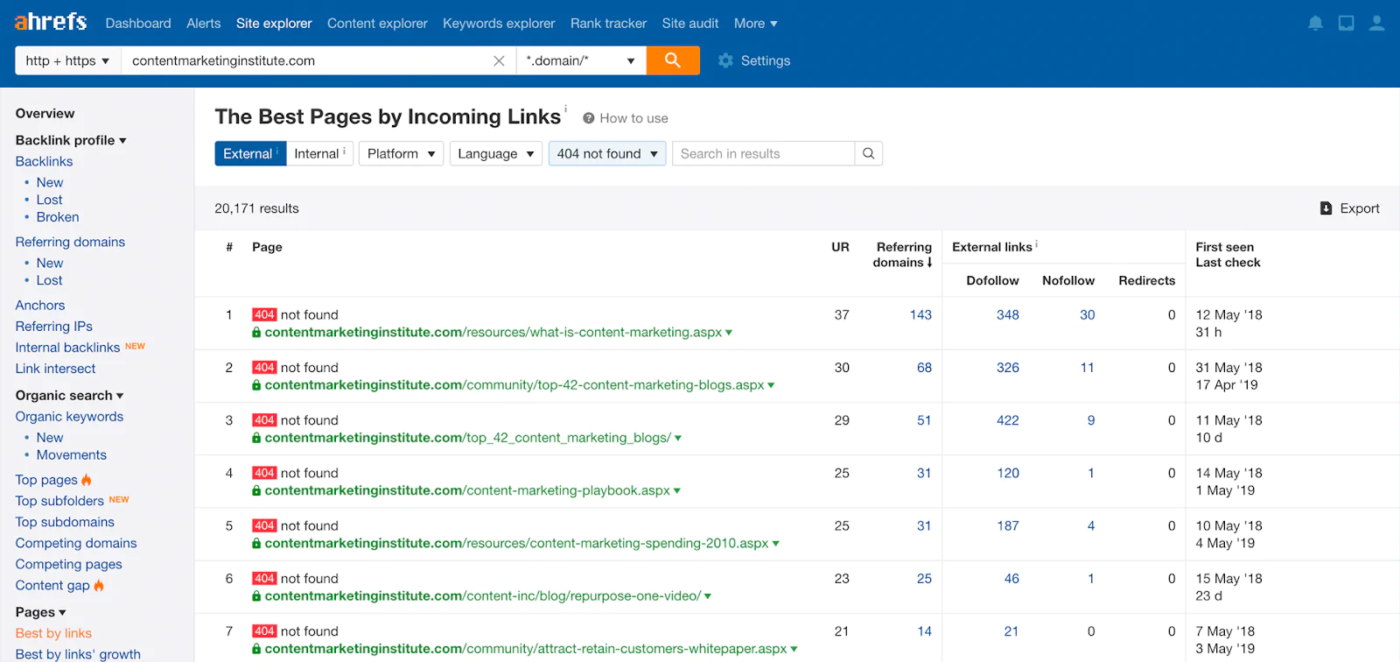Clear the domain field with the X
1400x662 pixels.
(499, 61)
